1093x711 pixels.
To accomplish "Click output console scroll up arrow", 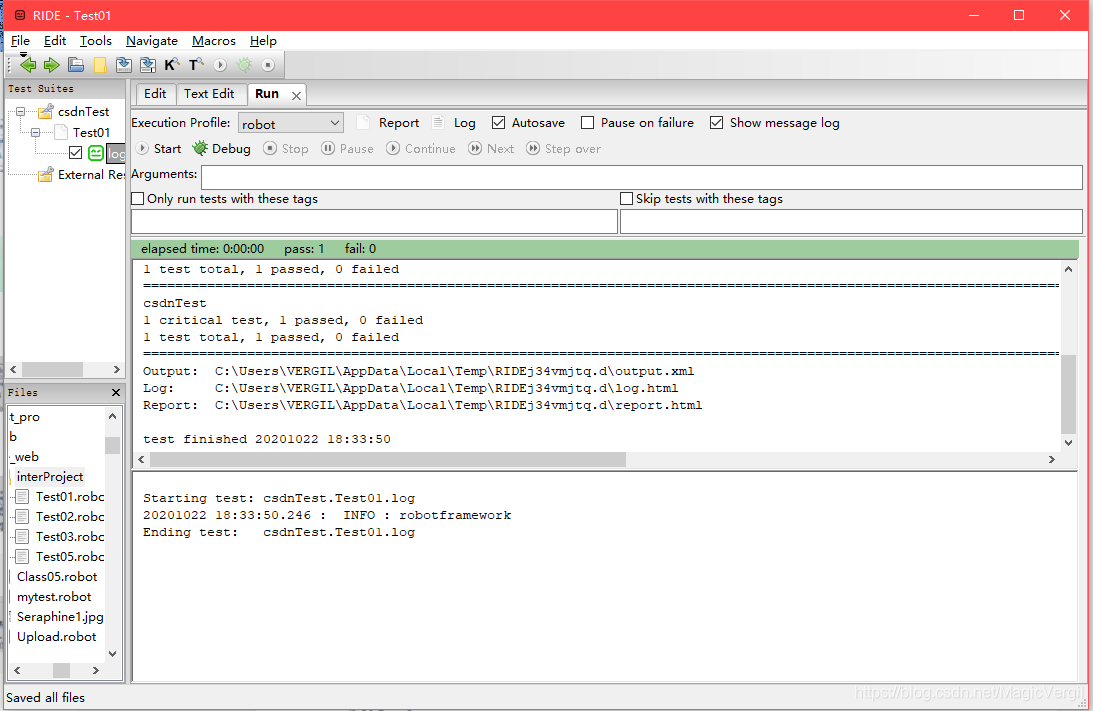I will tap(1069, 269).
